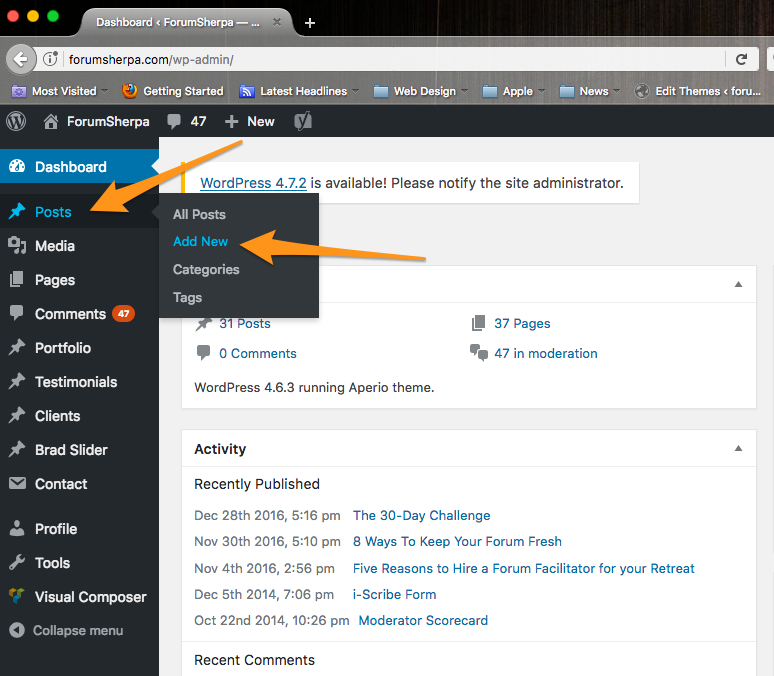This screenshot has width=774, height=676.
Task: Open Five Reasons to Hire a Forum Facilitator
Action: click(x=524, y=568)
